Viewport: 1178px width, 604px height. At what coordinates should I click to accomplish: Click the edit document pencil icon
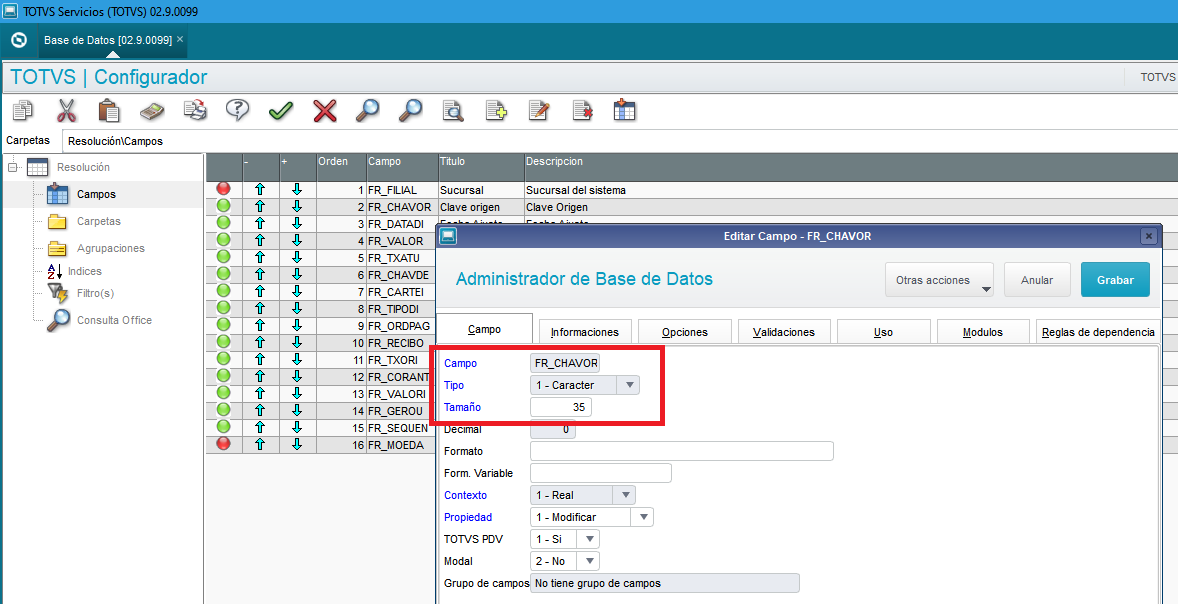click(539, 110)
